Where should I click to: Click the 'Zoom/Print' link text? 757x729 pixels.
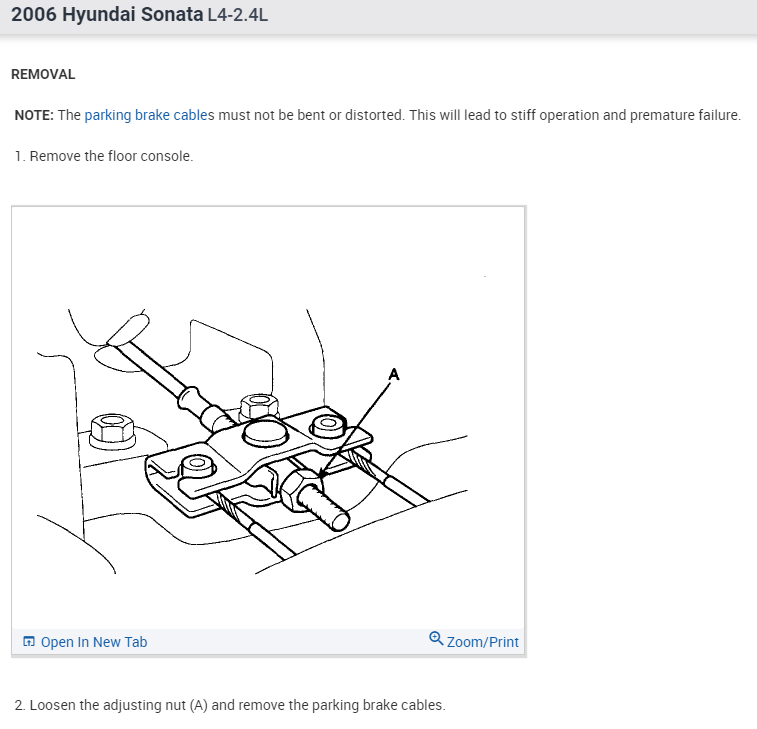pyautogui.click(x=482, y=642)
